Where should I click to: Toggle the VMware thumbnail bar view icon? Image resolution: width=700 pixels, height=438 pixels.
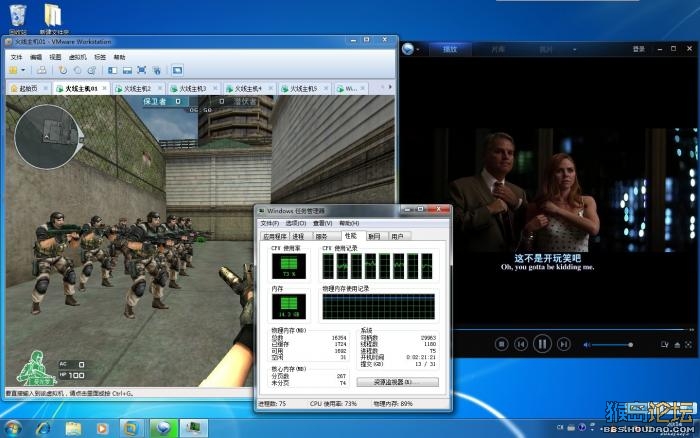[x=127, y=70]
